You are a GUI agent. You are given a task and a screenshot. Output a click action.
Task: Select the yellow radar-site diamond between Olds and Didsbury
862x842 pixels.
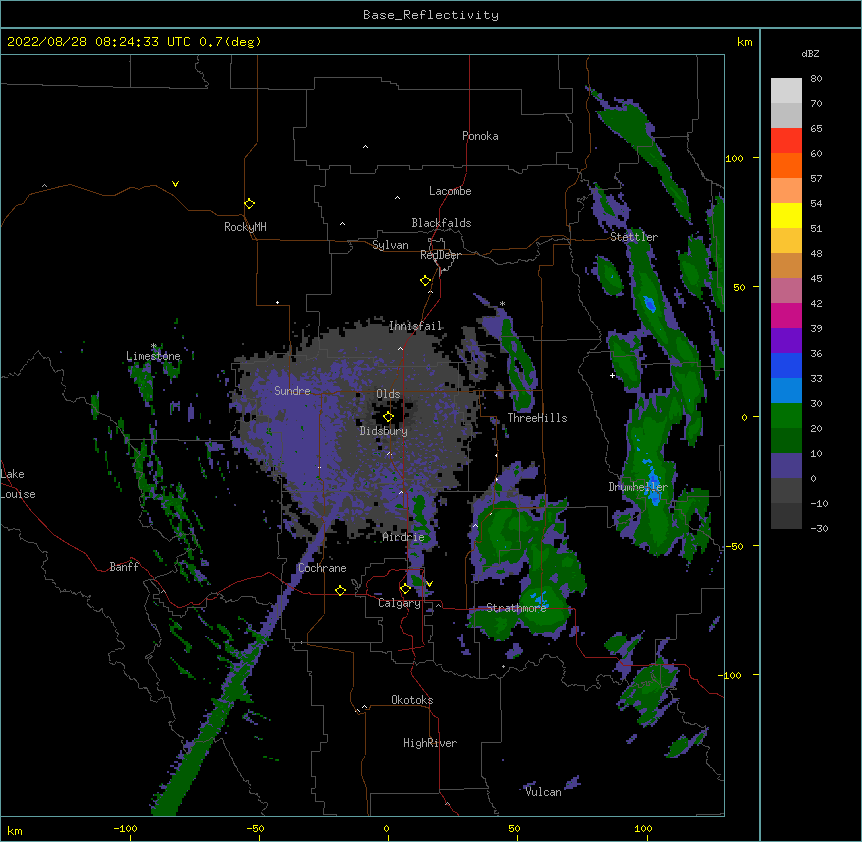point(388,417)
